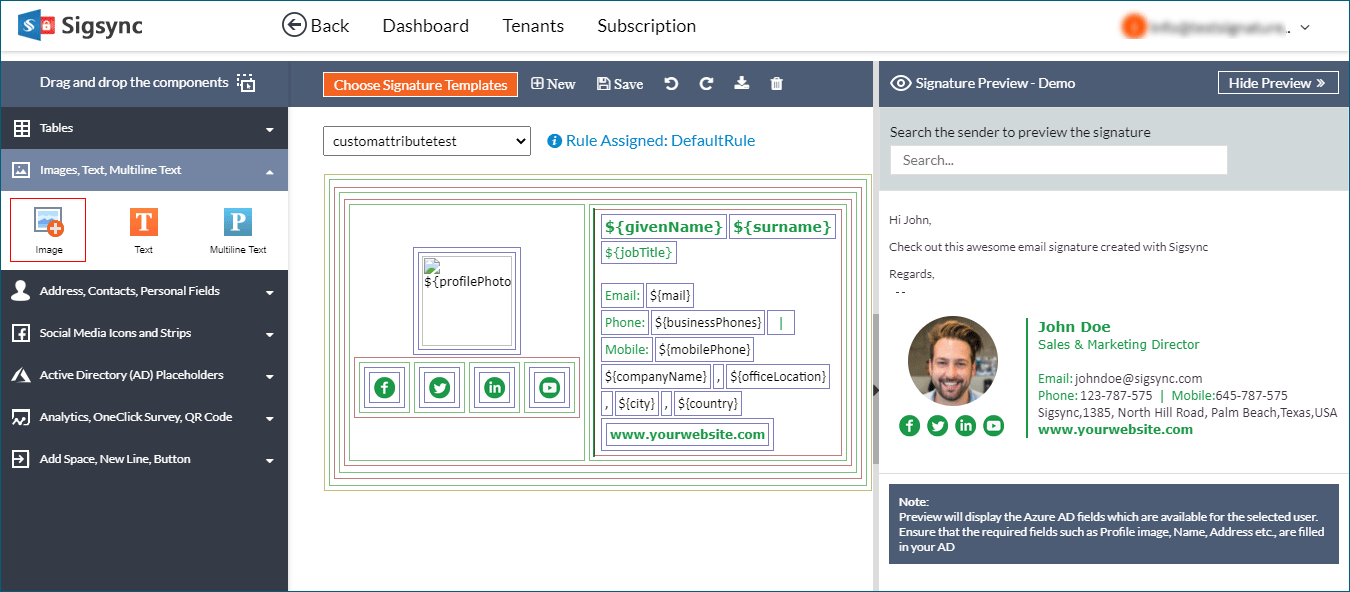Click Choose Signature Templates button
The width and height of the screenshot is (1350, 592).
tap(421, 85)
